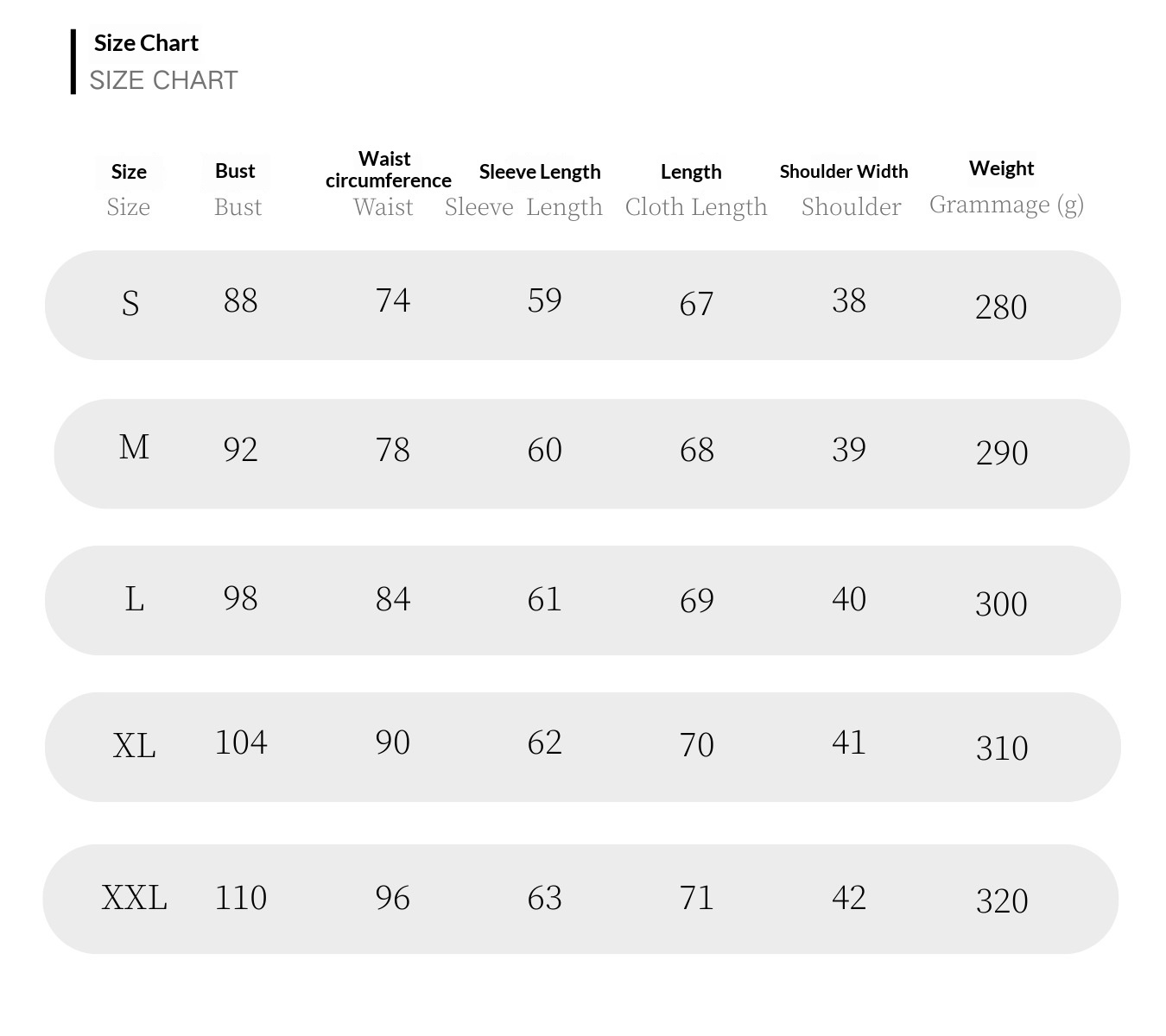Select bust value 104 in XL row
Image resolution: width=1166 pixels, height=1036 pixels.
pos(240,742)
